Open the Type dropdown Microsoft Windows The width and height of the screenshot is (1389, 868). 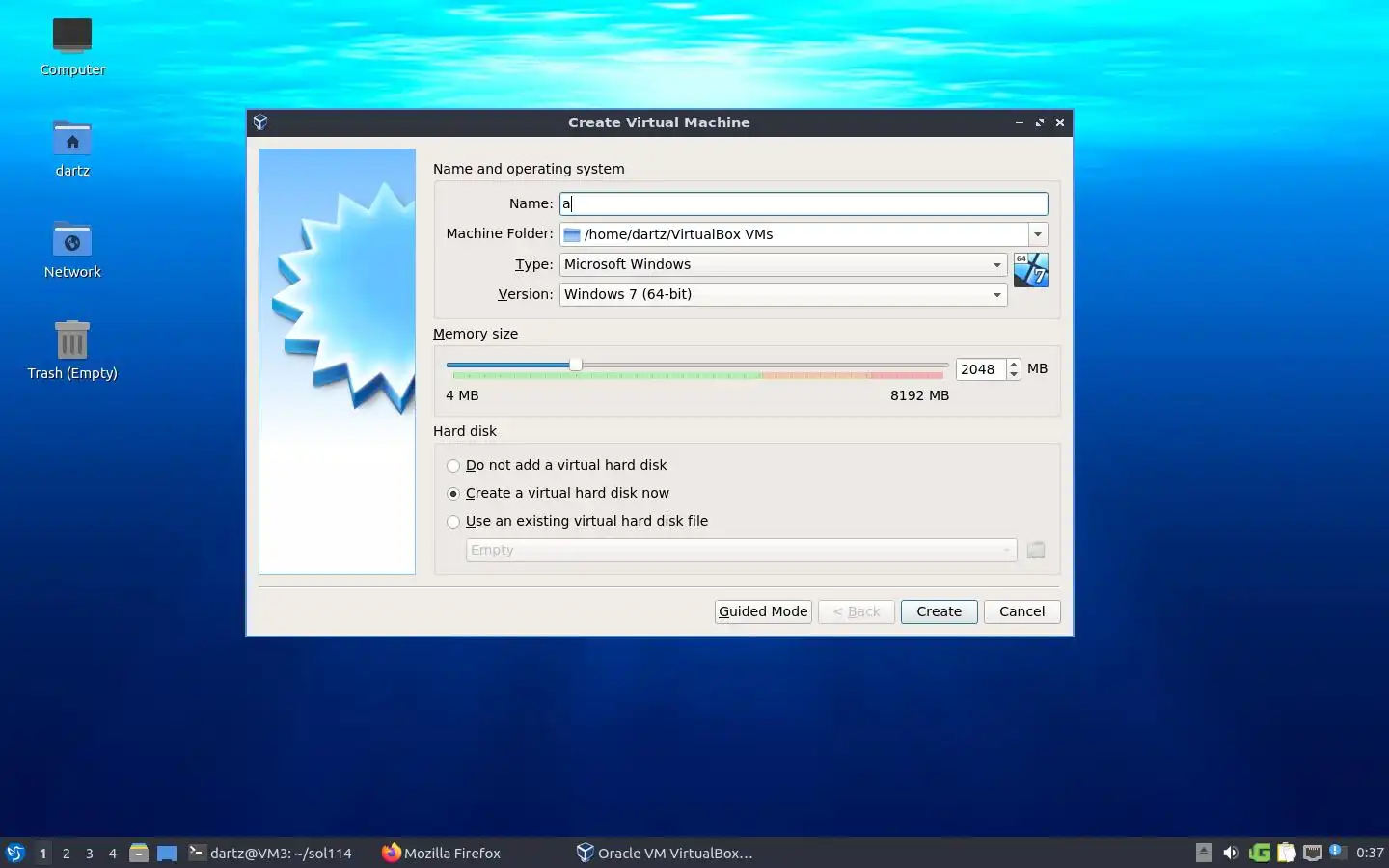tap(783, 264)
